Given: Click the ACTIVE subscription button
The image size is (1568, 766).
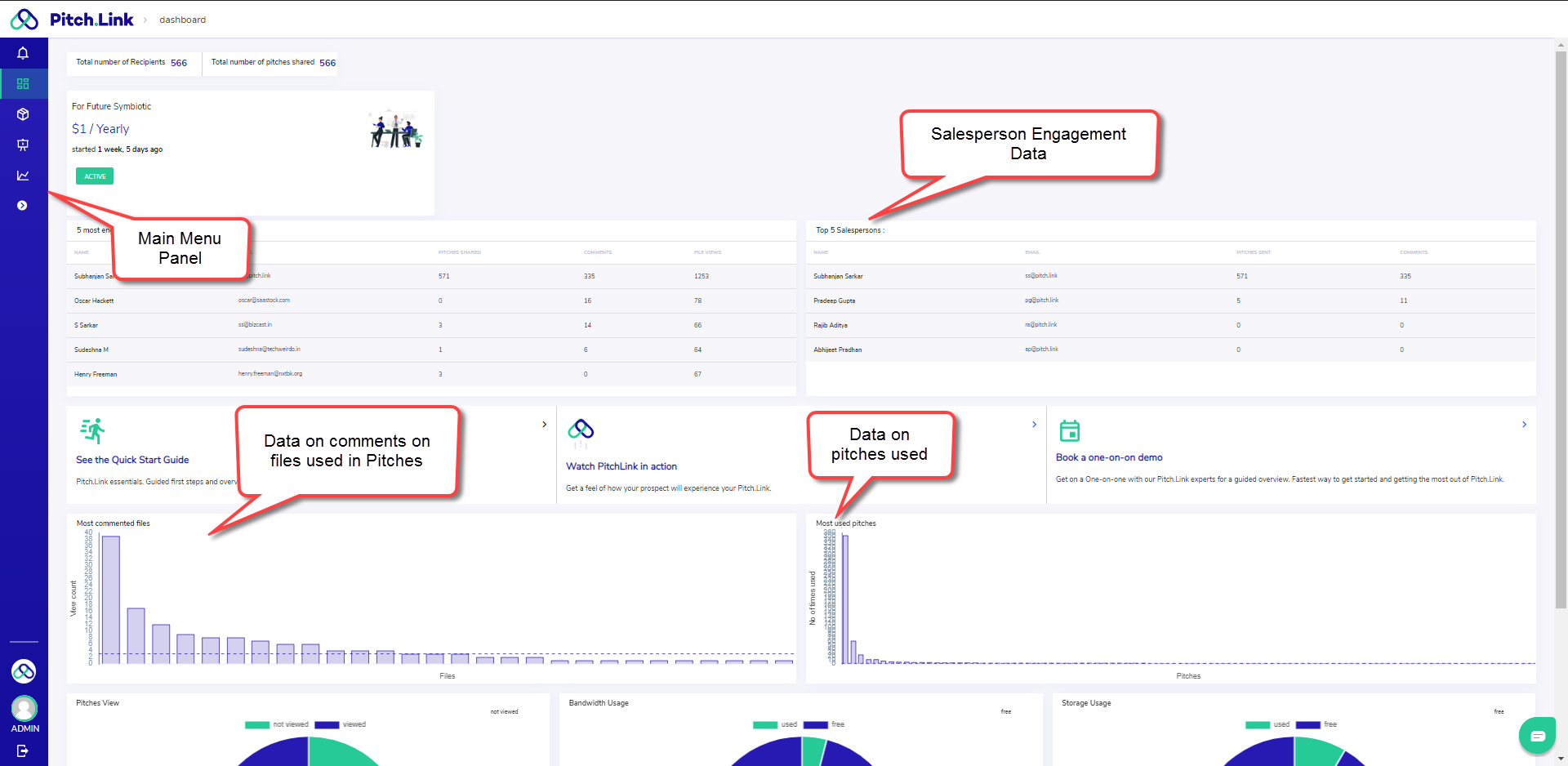Looking at the screenshot, I should pyautogui.click(x=95, y=176).
